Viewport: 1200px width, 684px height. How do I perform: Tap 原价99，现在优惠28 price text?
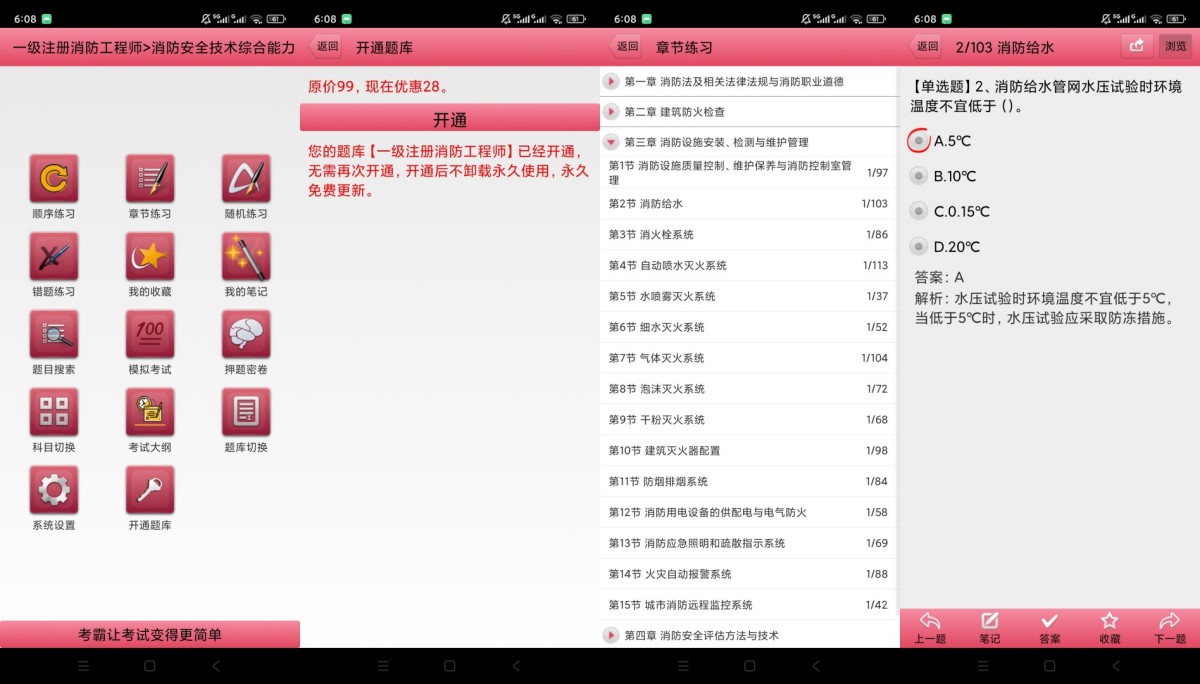pyautogui.click(x=378, y=87)
